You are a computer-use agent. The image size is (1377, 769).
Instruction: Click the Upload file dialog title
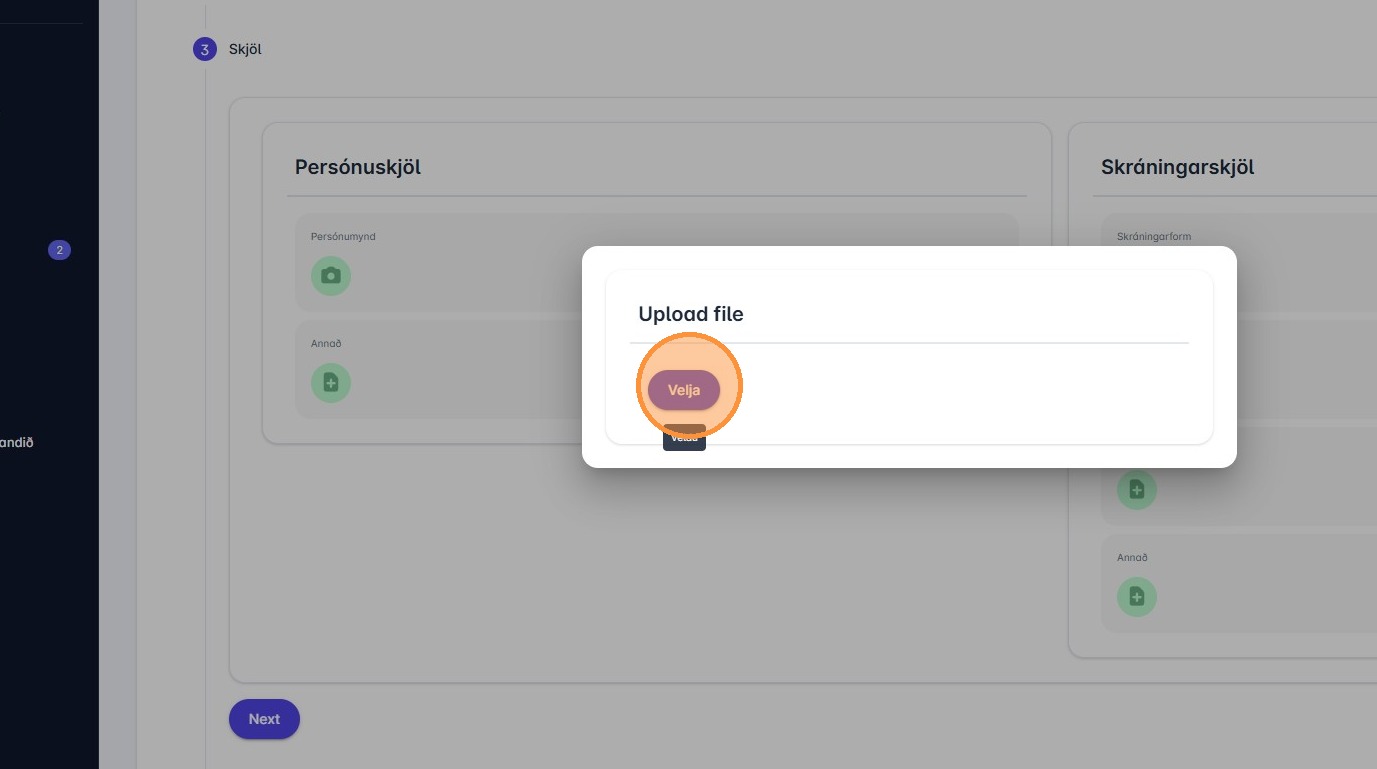691,314
